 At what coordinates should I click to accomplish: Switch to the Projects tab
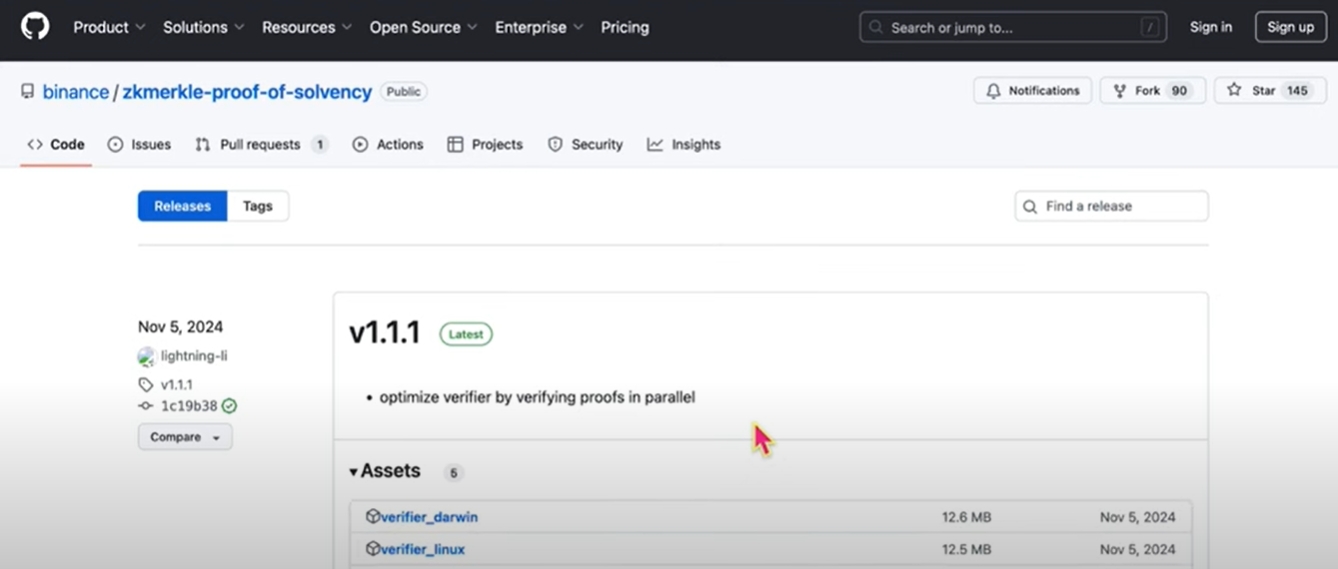pos(485,144)
